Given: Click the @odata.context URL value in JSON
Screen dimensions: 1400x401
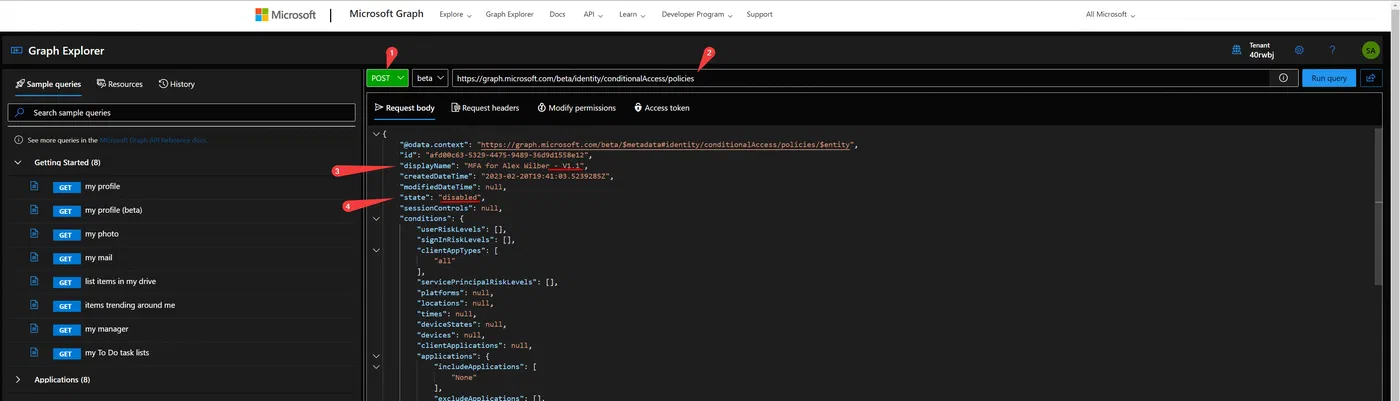Looking at the screenshot, I should [667, 144].
